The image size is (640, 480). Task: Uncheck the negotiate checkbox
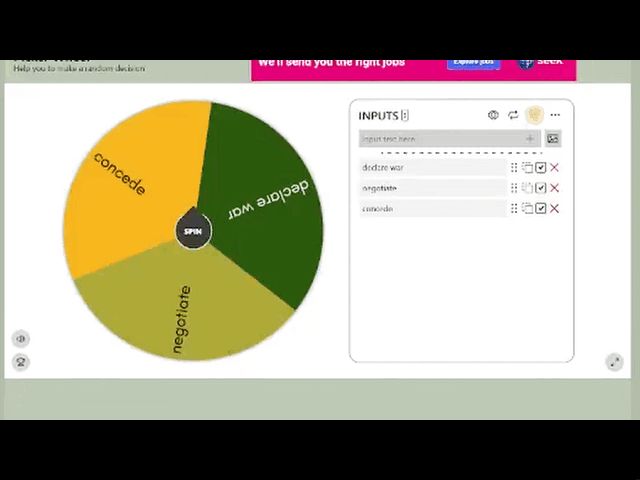(541, 188)
